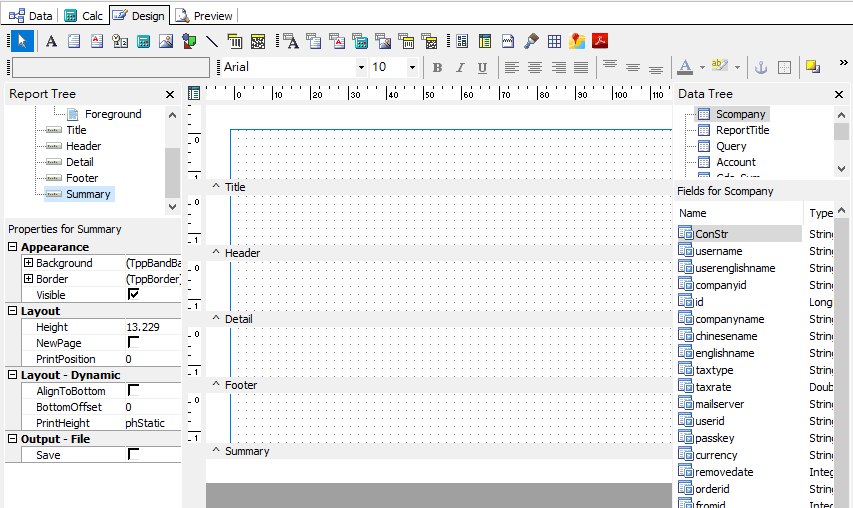Image resolution: width=853 pixels, height=508 pixels.
Task: Click the font color A swatch
Action: 685,67
